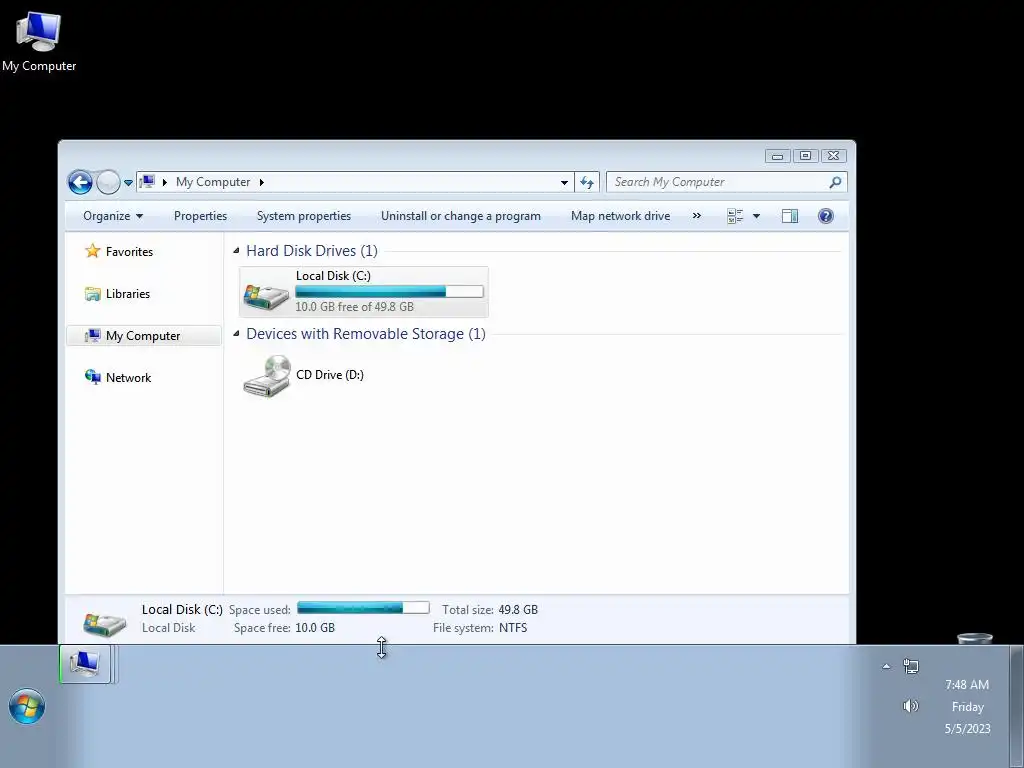Open view options dropdown arrow

[756, 216]
